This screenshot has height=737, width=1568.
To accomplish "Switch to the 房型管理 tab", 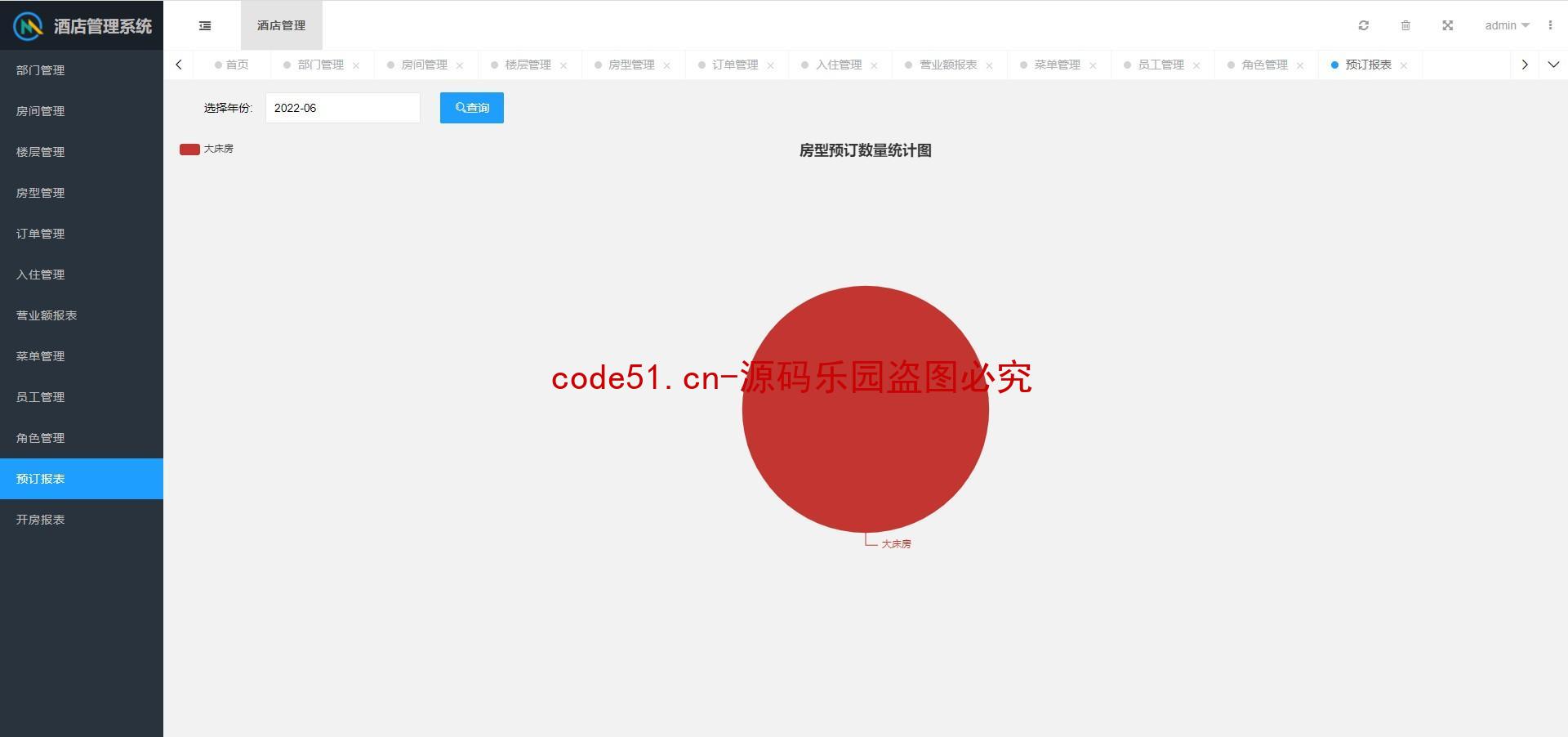I will coord(631,65).
